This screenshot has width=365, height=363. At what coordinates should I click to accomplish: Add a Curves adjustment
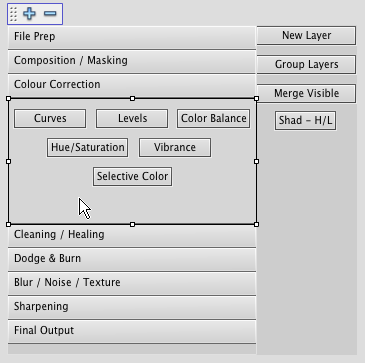pos(50,119)
